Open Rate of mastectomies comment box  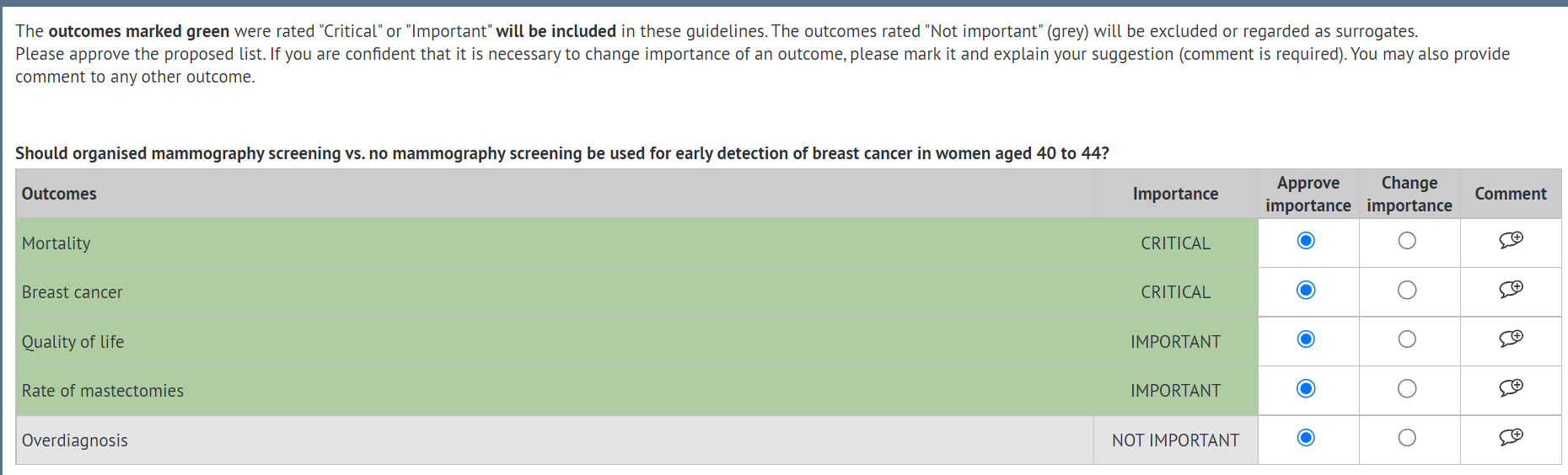[1511, 388]
